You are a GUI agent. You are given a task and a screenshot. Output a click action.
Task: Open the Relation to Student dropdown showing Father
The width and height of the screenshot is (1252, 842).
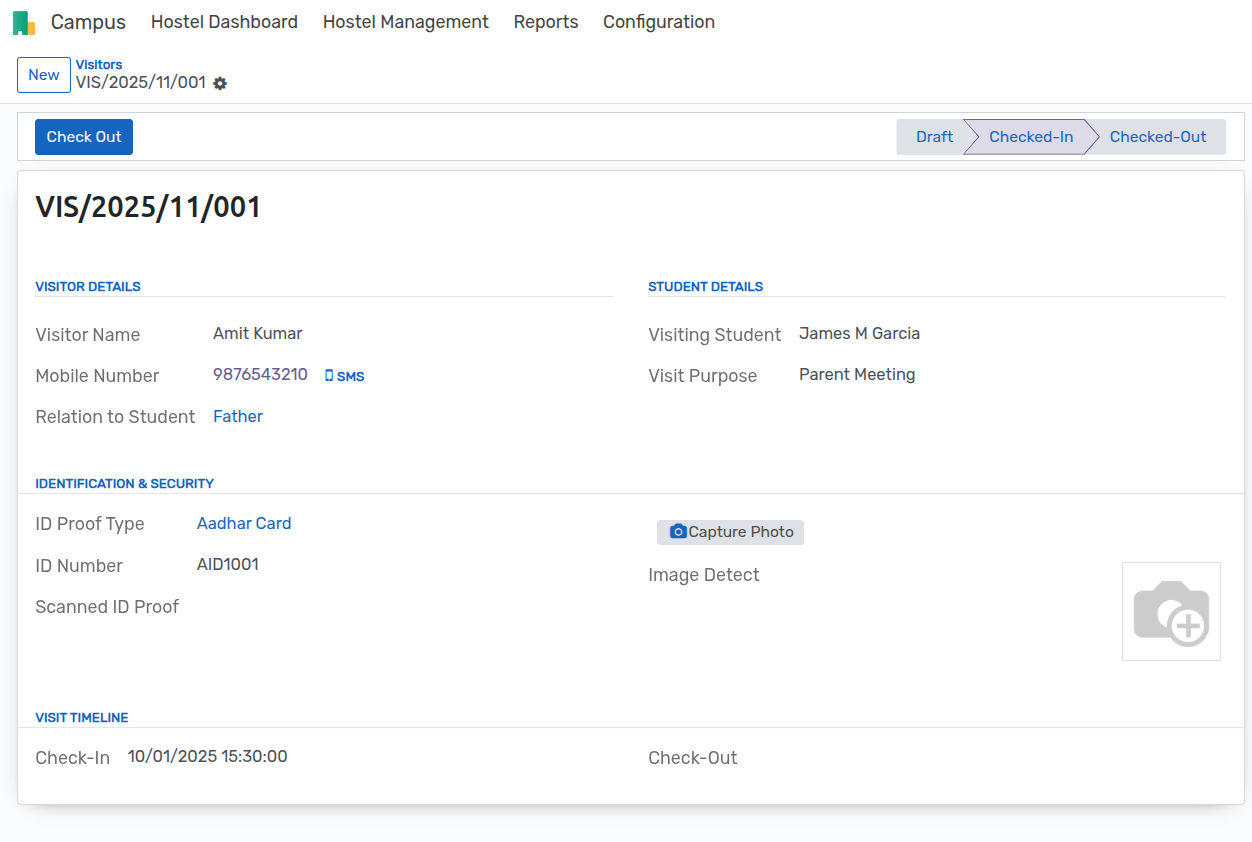(238, 417)
